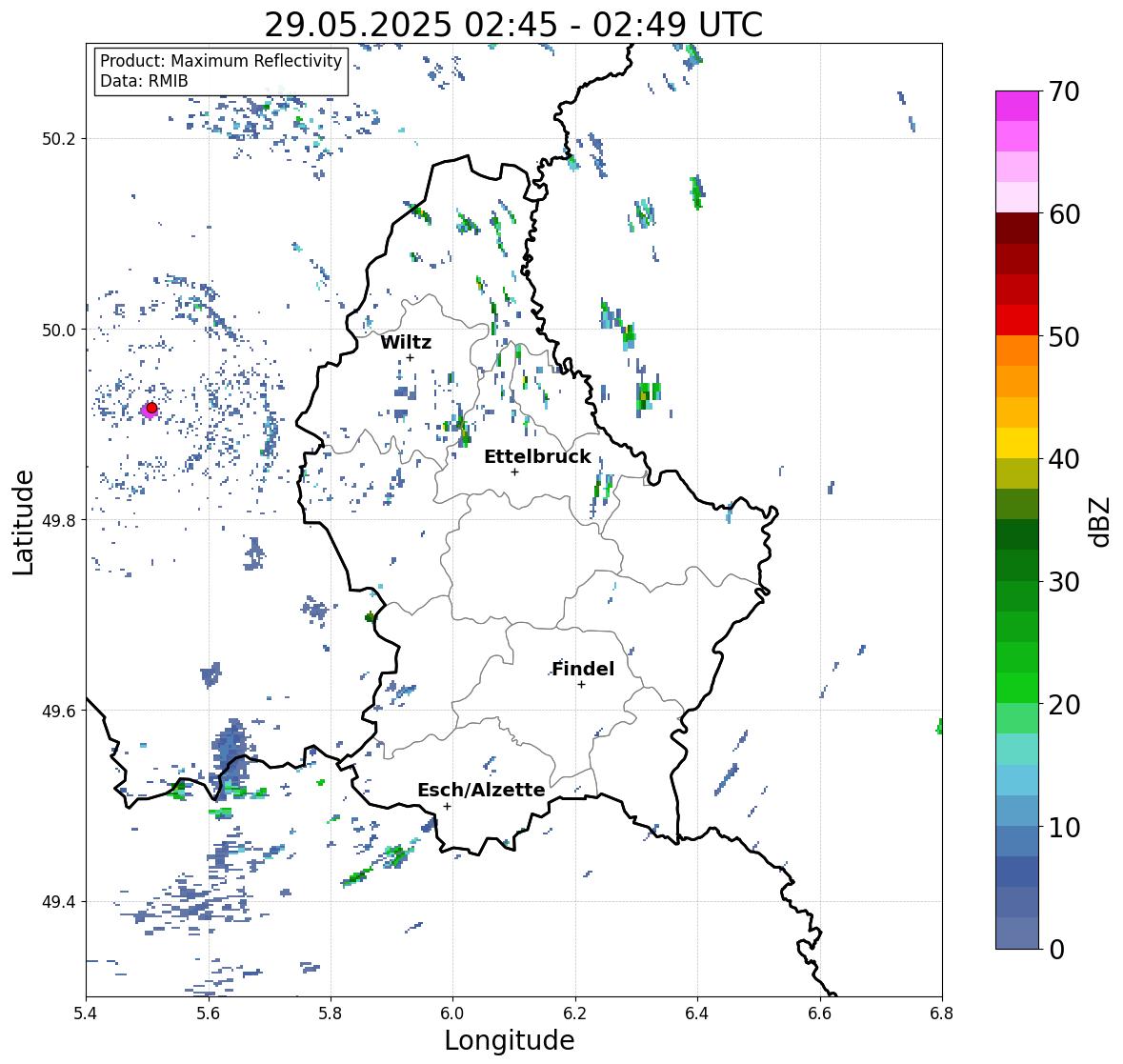Click the Longitude axis label
Screen dimensions: 1123x1064
pyautogui.click(x=510, y=1040)
